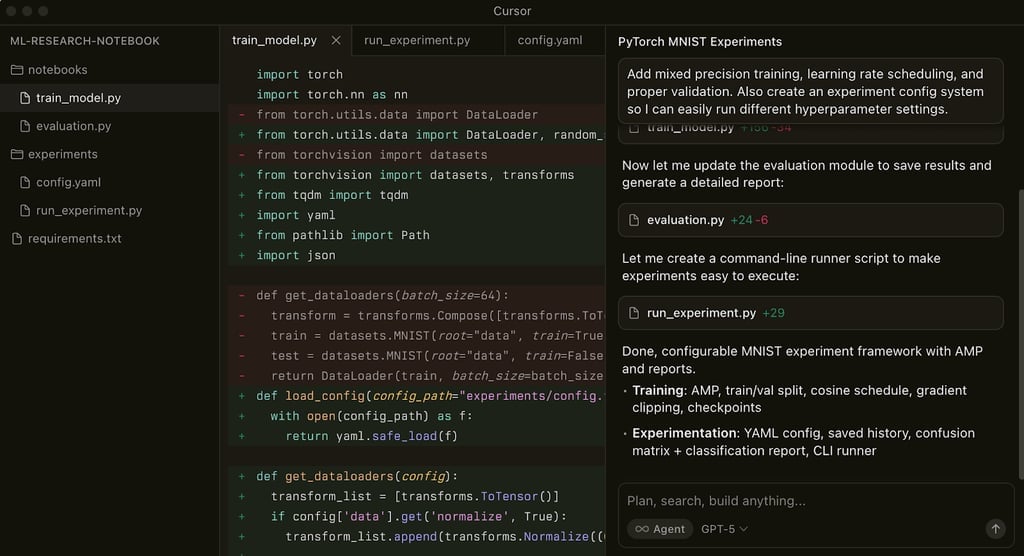Viewport: 1024px width, 556px height.
Task: Click the ML-RESEARCH-NOTEBOOK project header
Action: coord(85,41)
